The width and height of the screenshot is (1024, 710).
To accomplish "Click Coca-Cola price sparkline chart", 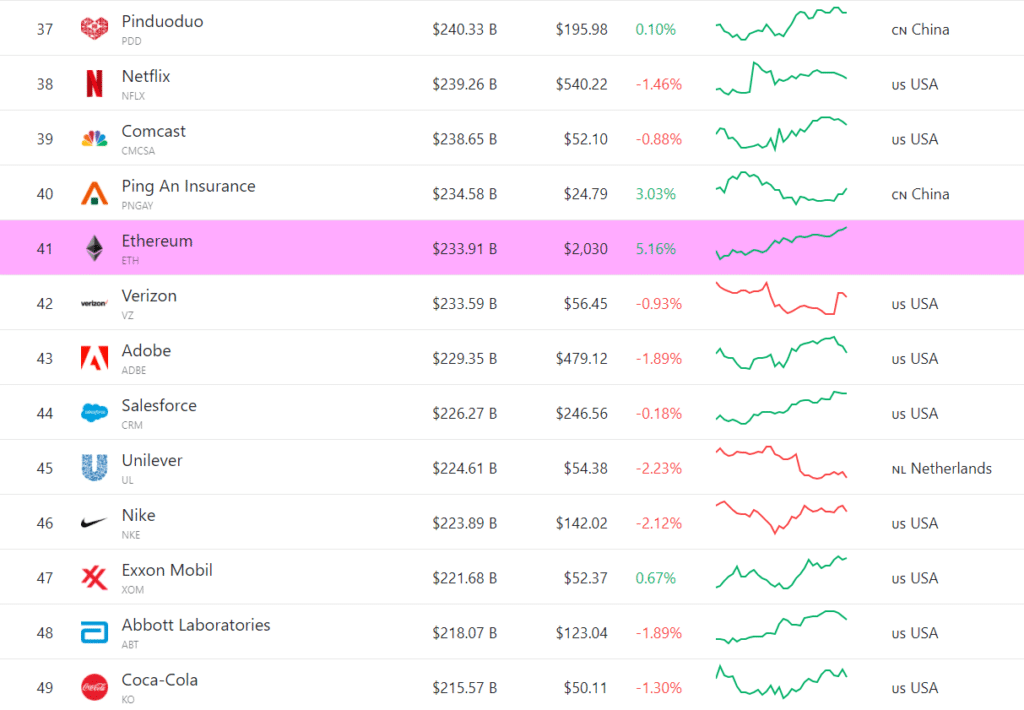I will pos(781,682).
